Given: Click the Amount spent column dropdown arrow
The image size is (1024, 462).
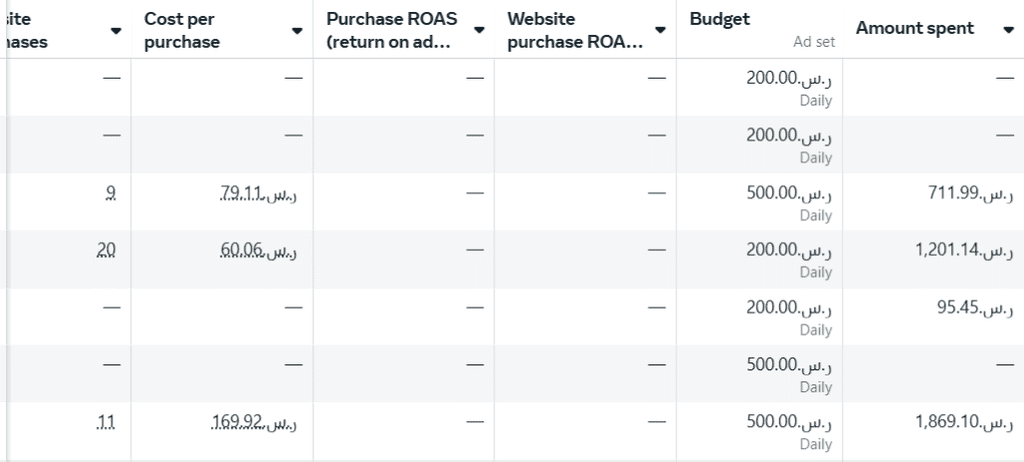Looking at the screenshot, I should pos(1007,31).
